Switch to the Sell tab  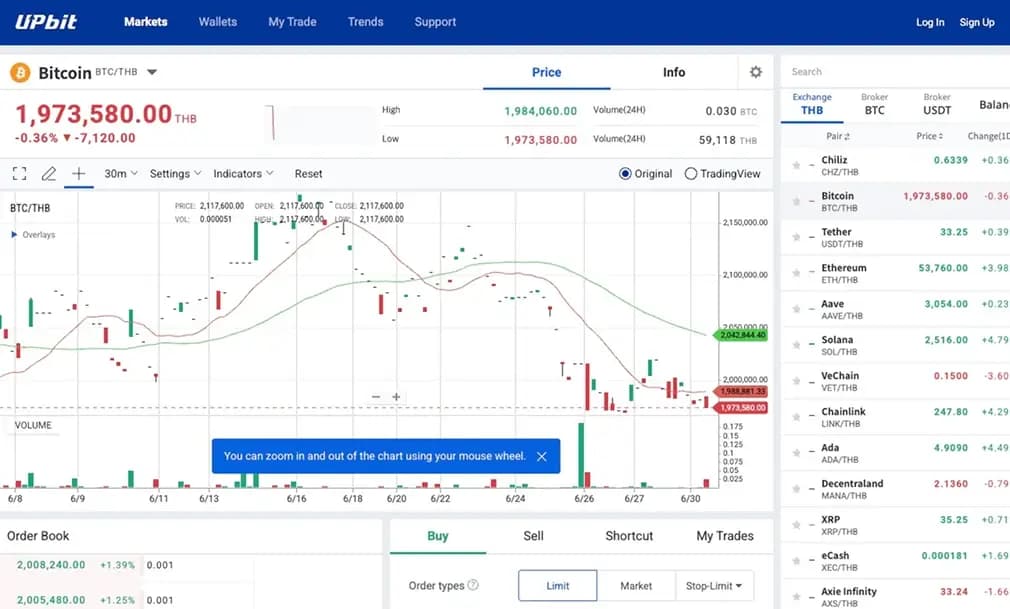(533, 536)
